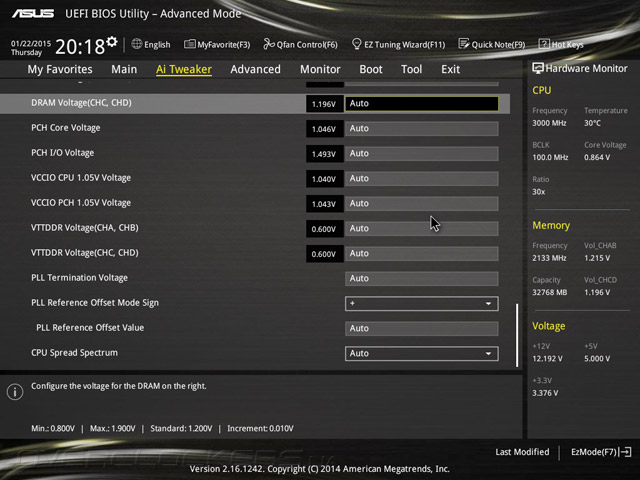Click the 12.192 V reading
Viewport: 640px width, 480px height.
pos(547,359)
